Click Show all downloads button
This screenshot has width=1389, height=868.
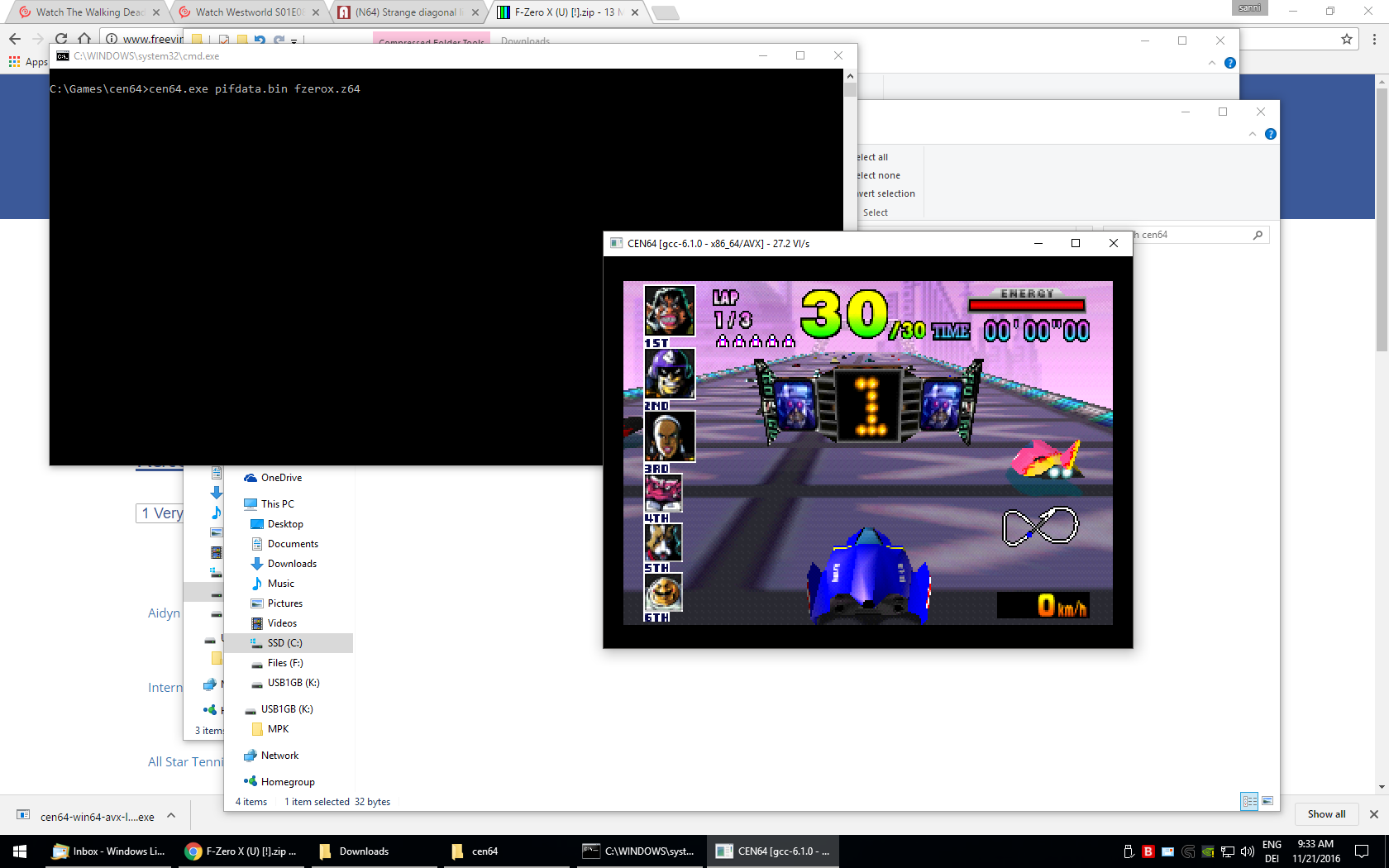1326,814
